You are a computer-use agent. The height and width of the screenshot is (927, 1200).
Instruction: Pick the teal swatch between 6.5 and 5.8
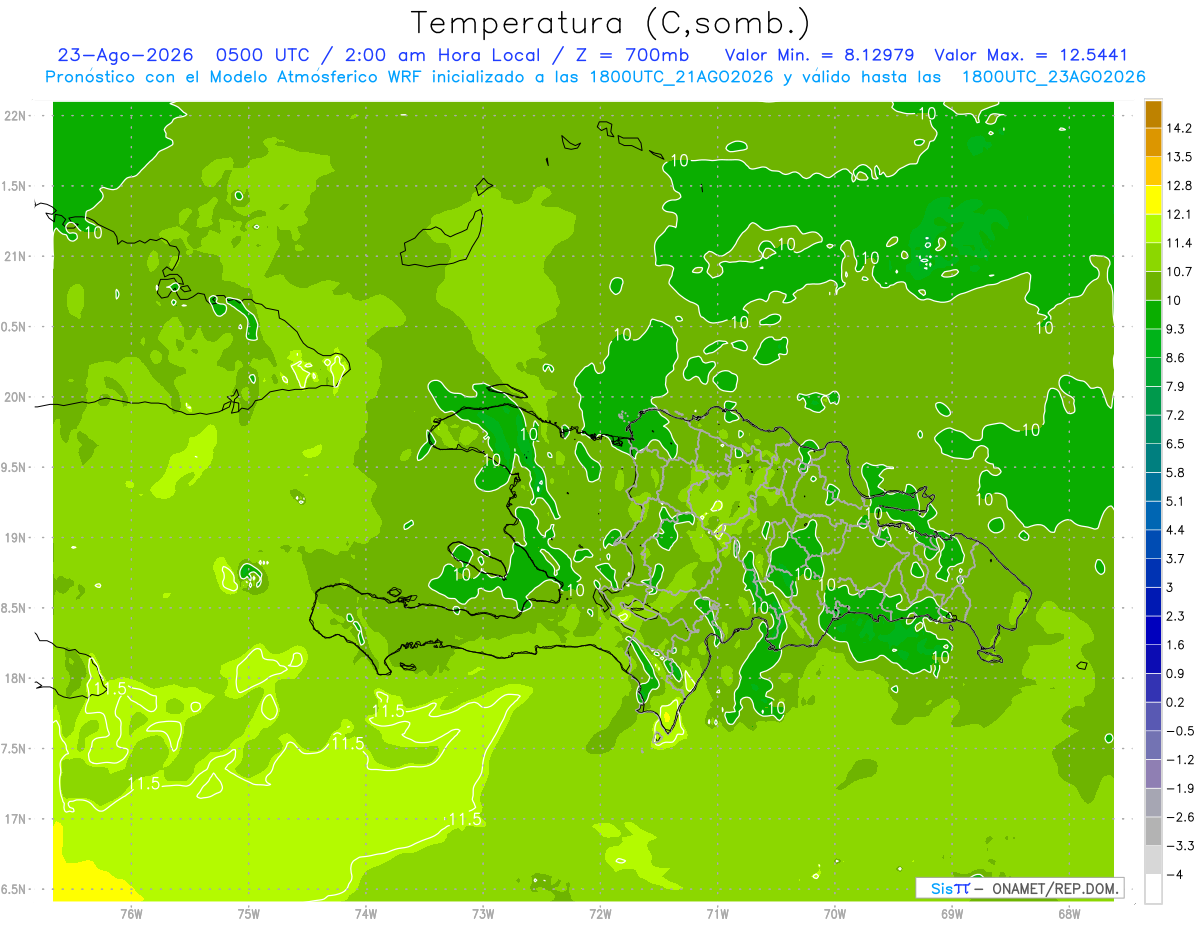pos(1153,458)
